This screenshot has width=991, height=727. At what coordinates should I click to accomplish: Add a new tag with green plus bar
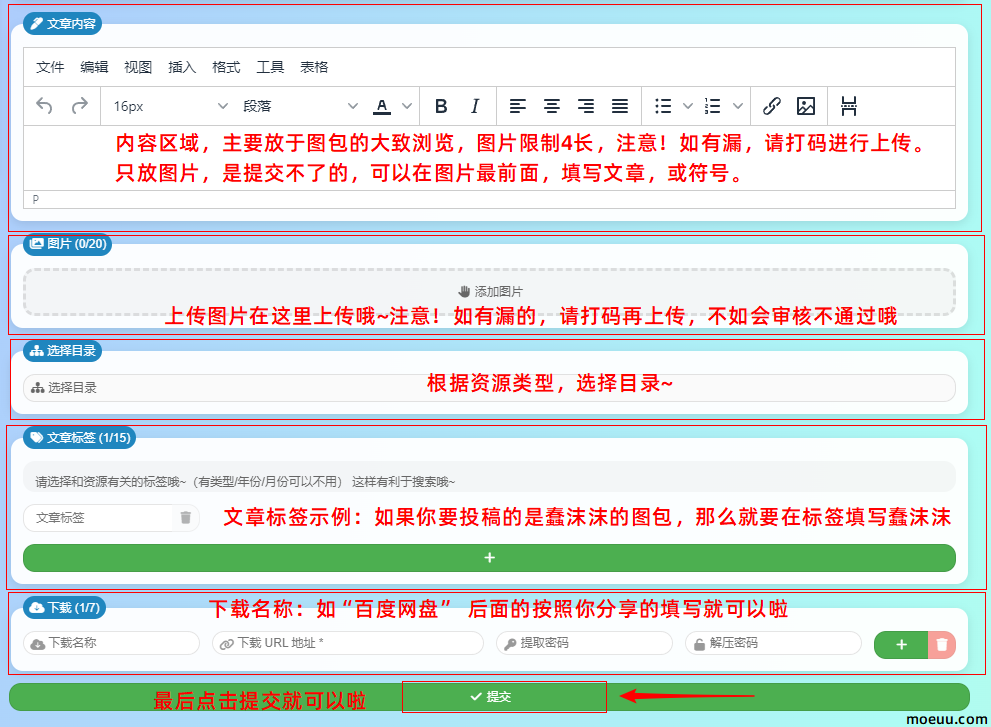489,558
